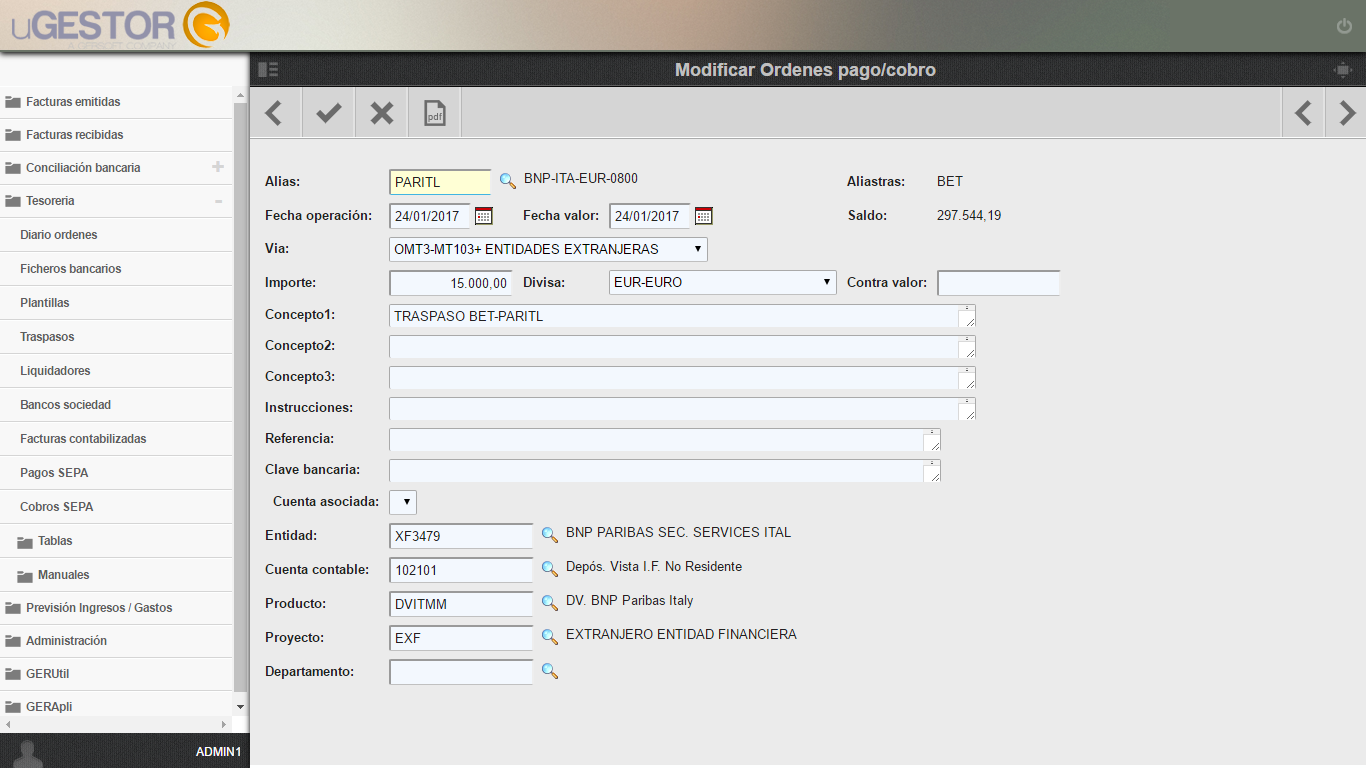Open the Cuenta asociada dropdown
Viewport: 1366px width, 768px height.
403,501
